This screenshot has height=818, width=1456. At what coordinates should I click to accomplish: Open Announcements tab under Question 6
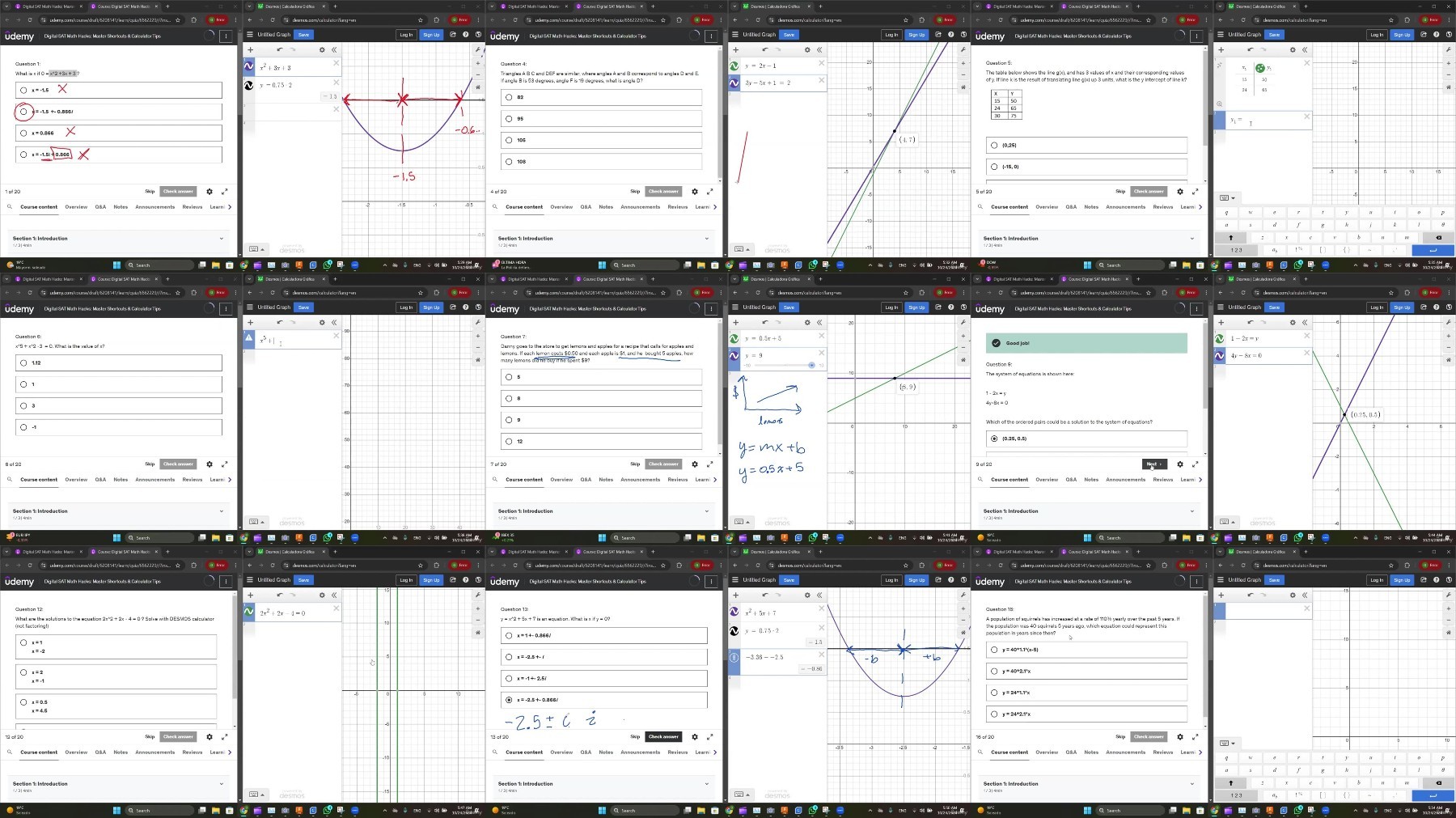[154, 480]
